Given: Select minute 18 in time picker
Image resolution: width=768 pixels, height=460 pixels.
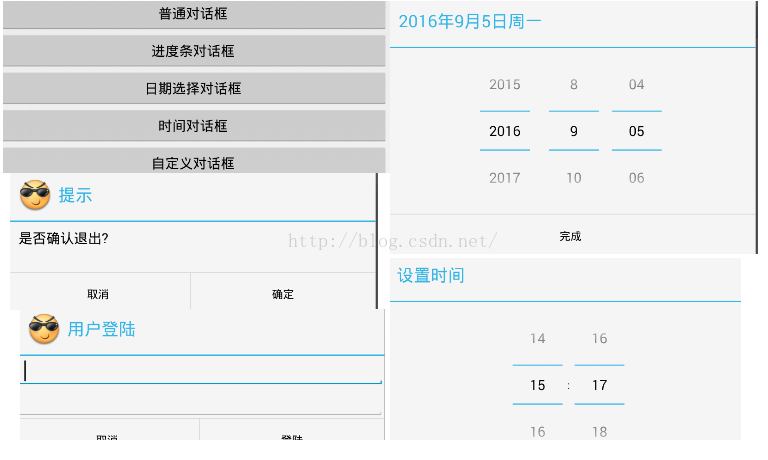Looking at the screenshot, I should tap(600, 432).
